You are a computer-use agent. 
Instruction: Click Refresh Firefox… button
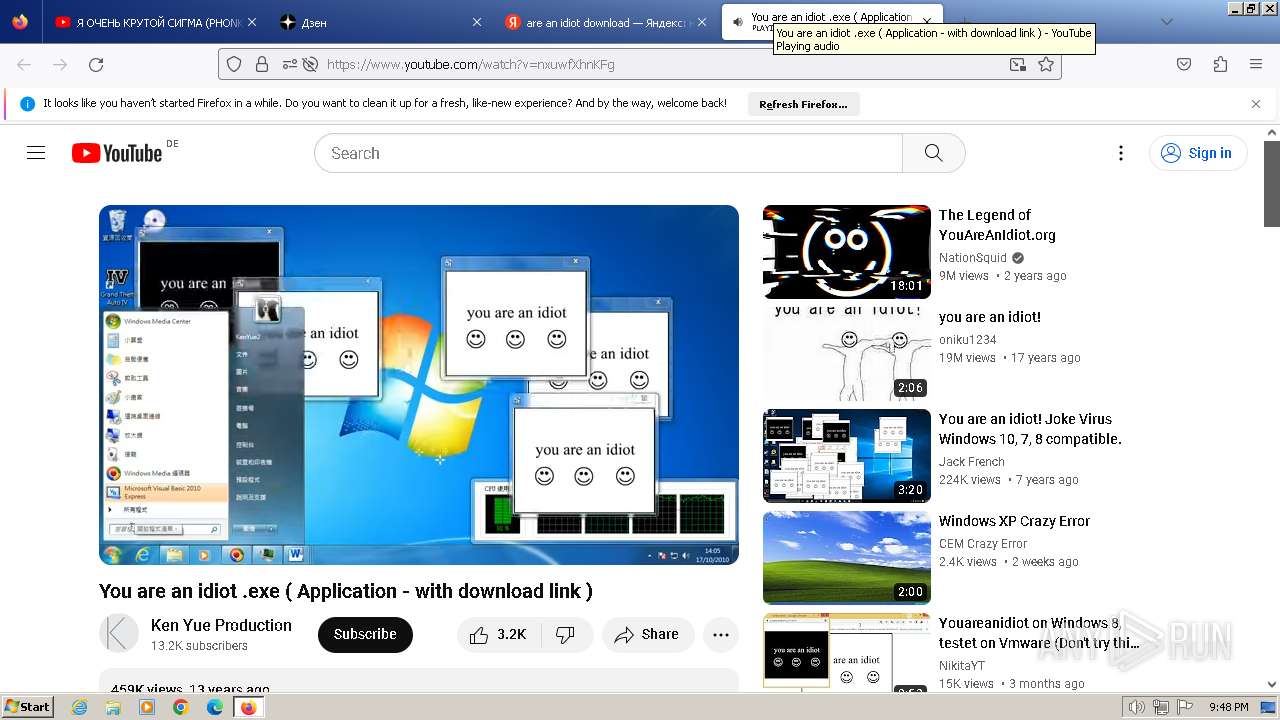point(803,104)
